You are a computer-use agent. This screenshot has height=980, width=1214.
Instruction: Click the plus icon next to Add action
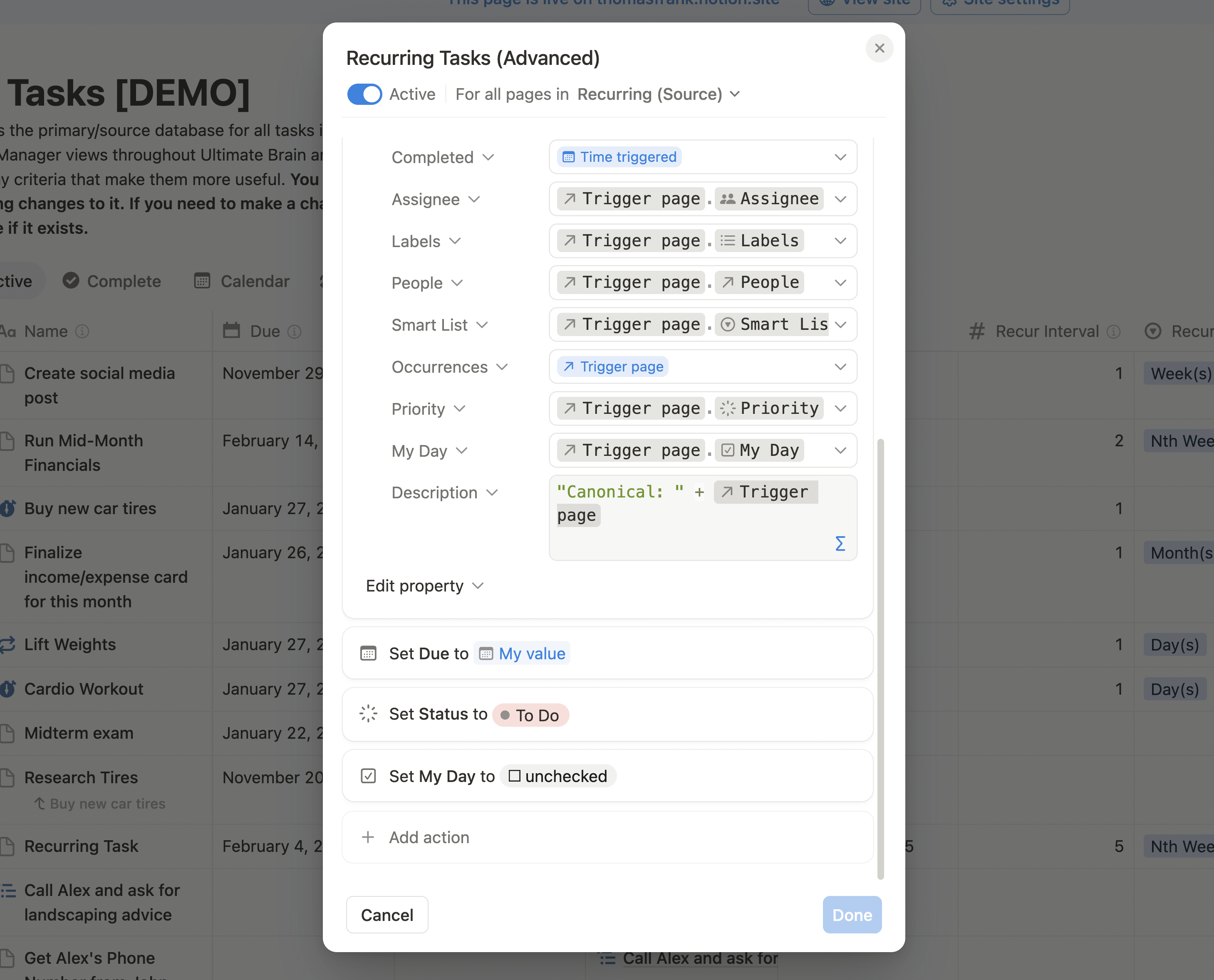(x=368, y=837)
